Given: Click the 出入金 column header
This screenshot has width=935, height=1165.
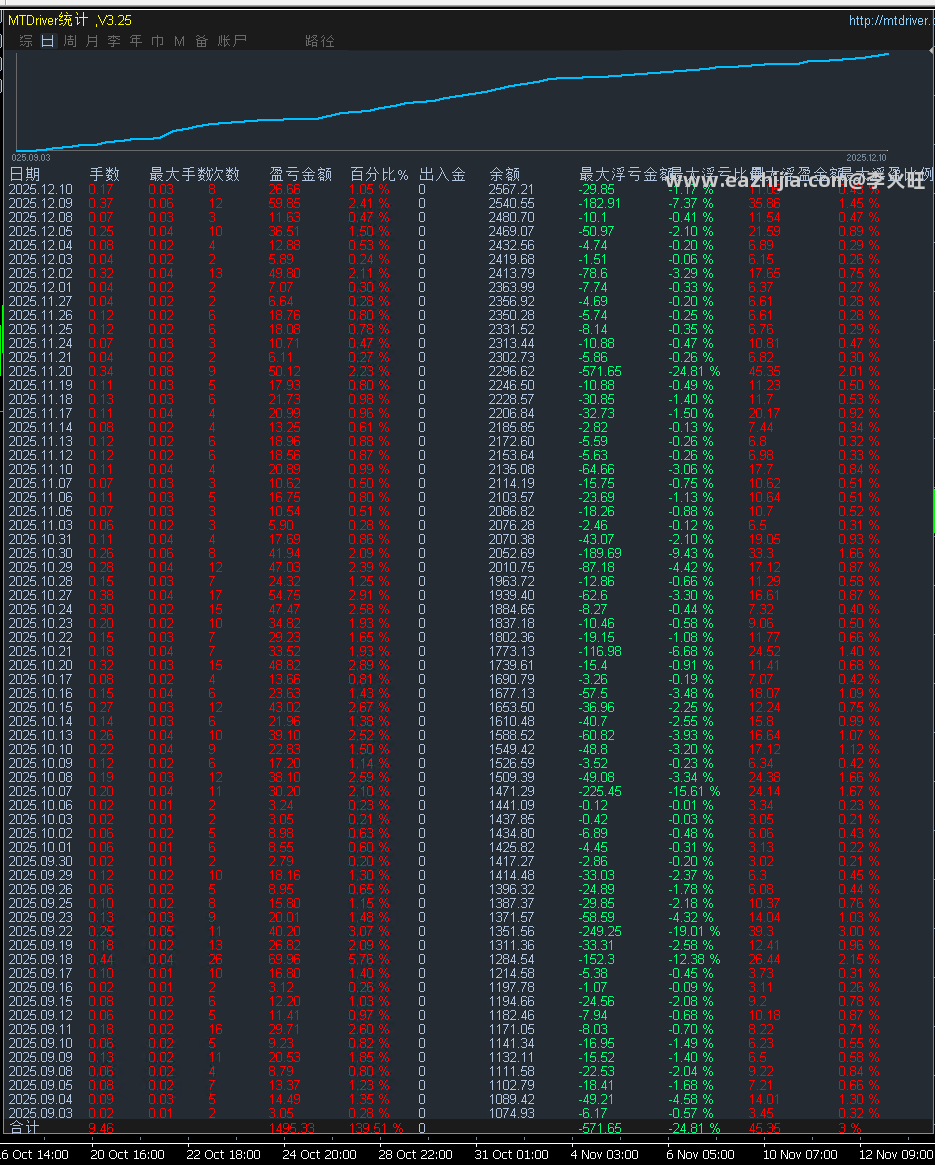Looking at the screenshot, I should coord(442,175).
